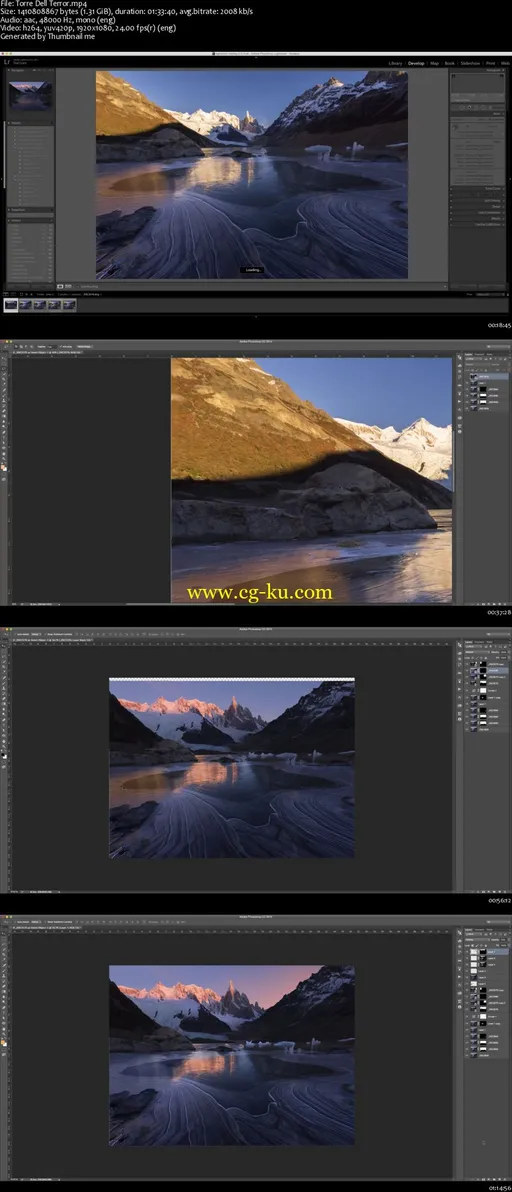The width and height of the screenshot is (512, 1192).
Task: Switch to the Print module tab
Action: point(491,63)
